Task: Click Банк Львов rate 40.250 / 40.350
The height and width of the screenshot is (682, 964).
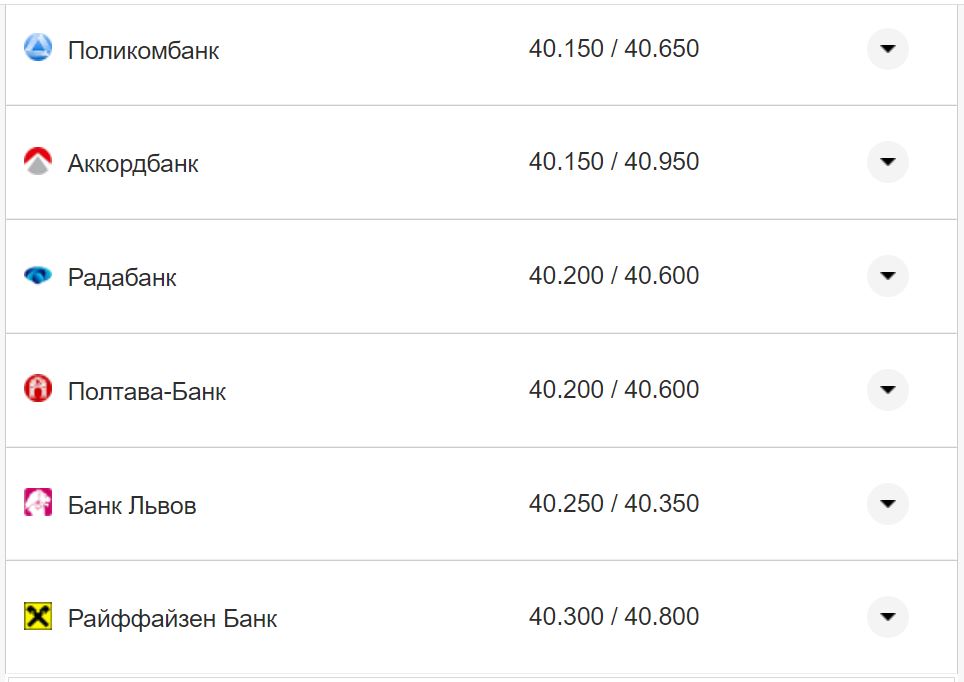Action: point(614,503)
